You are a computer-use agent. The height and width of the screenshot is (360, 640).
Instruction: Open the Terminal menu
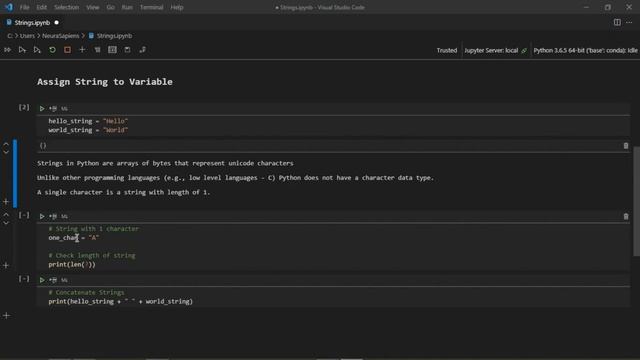pyautogui.click(x=151, y=7)
